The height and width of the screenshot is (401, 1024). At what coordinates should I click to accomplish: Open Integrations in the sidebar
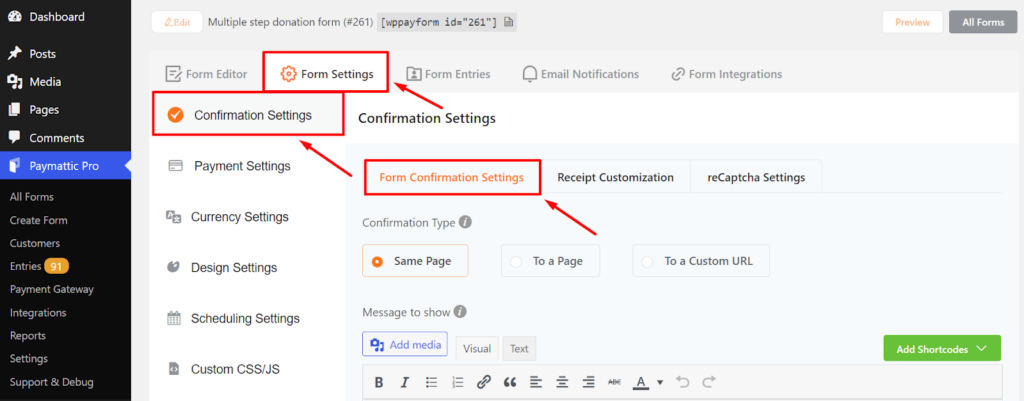click(x=37, y=312)
